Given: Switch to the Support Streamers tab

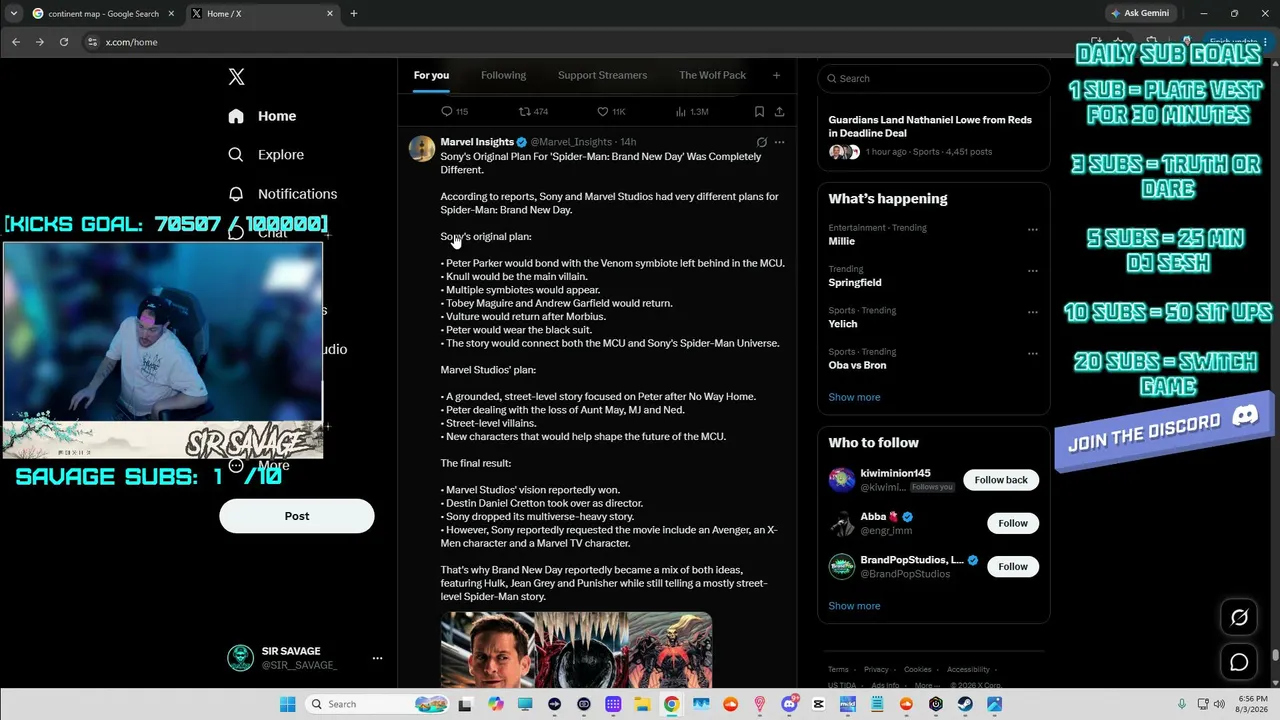Looking at the screenshot, I should pos(602,75).
